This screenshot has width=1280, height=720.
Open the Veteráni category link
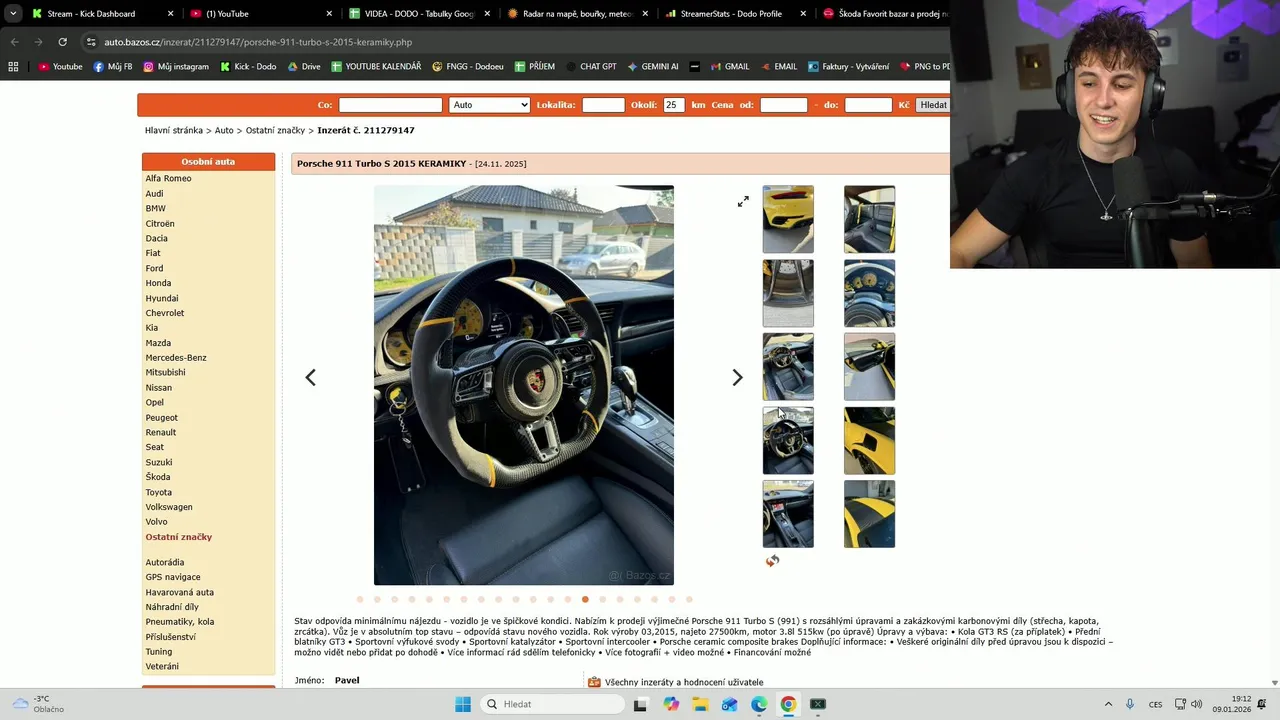[x=162, y=666]
